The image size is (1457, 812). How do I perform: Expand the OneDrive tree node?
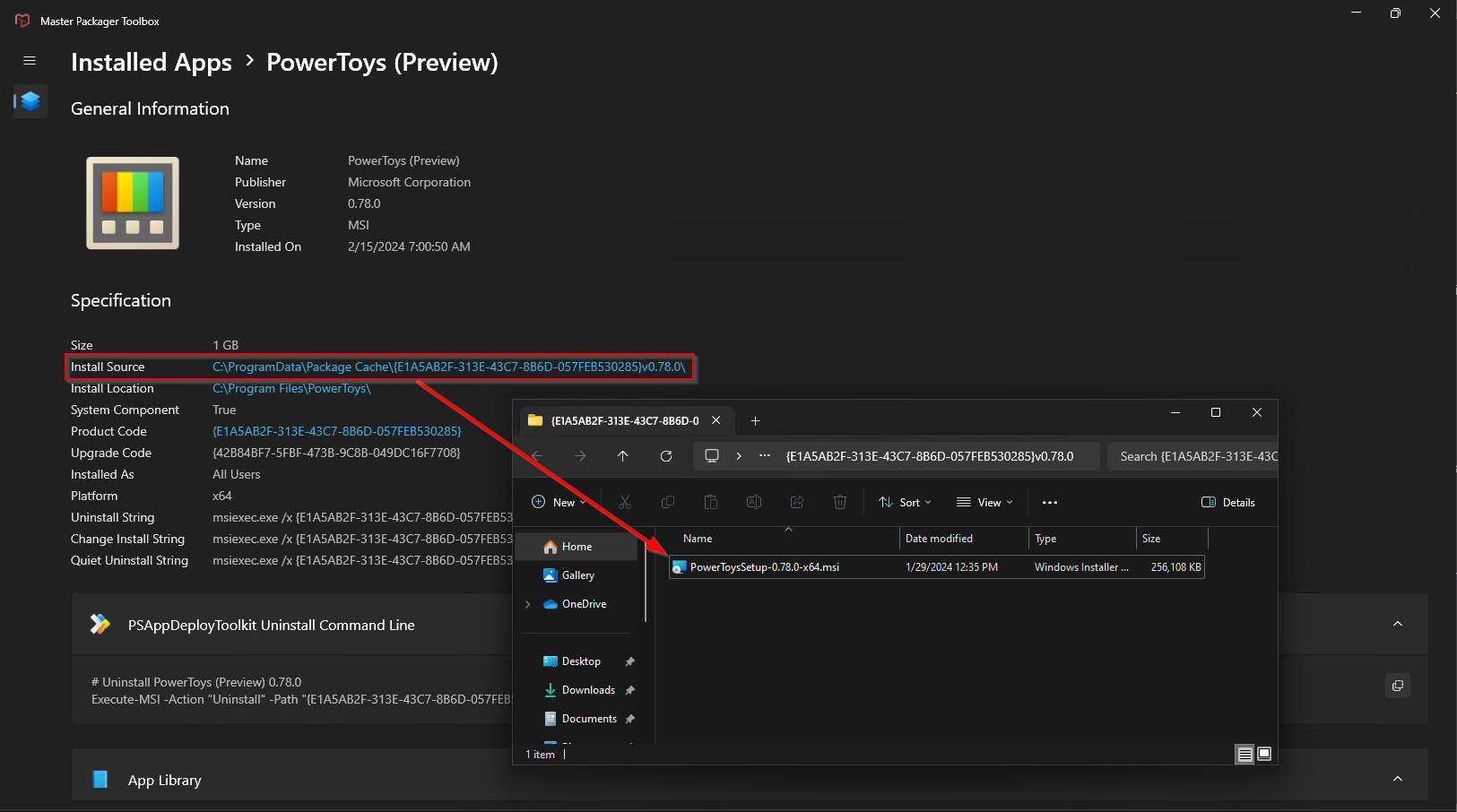528,604
